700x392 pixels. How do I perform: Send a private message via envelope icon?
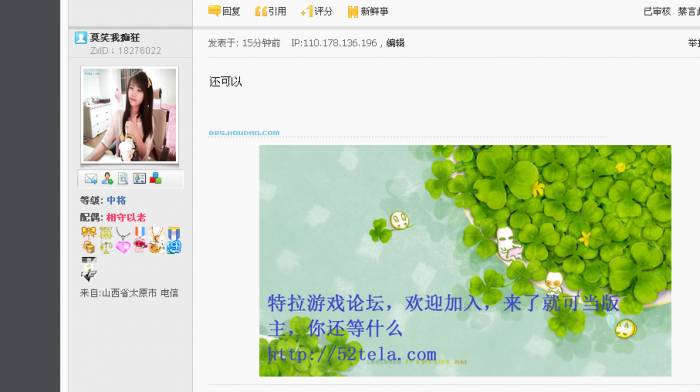tap(91, 179)
